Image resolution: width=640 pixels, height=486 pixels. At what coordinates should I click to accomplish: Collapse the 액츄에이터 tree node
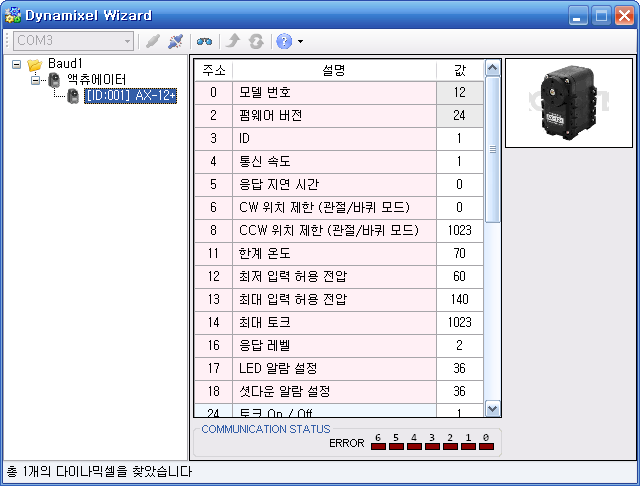(35, 80)
